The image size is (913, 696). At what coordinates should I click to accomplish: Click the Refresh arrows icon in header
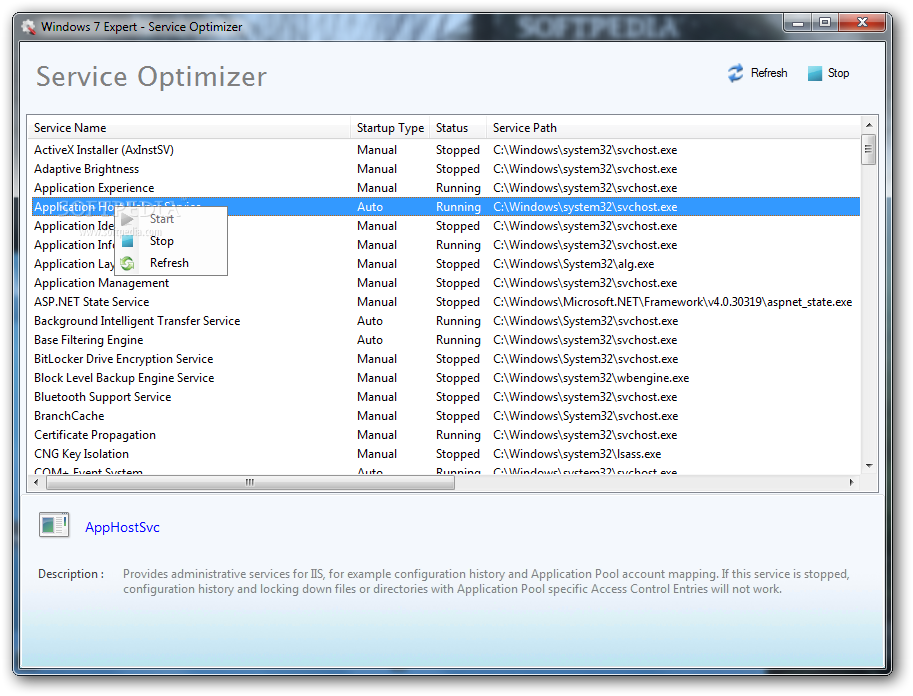[735, 73]
